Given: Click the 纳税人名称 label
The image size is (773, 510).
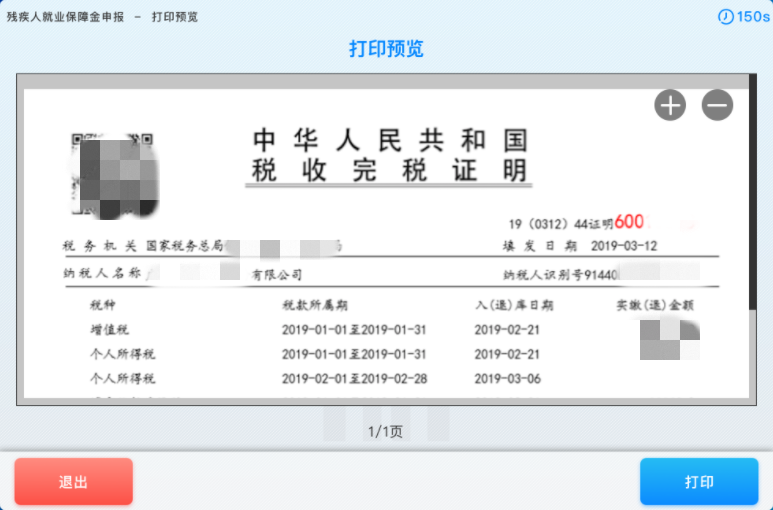Looking at the screenshot, I should (102, 273).
